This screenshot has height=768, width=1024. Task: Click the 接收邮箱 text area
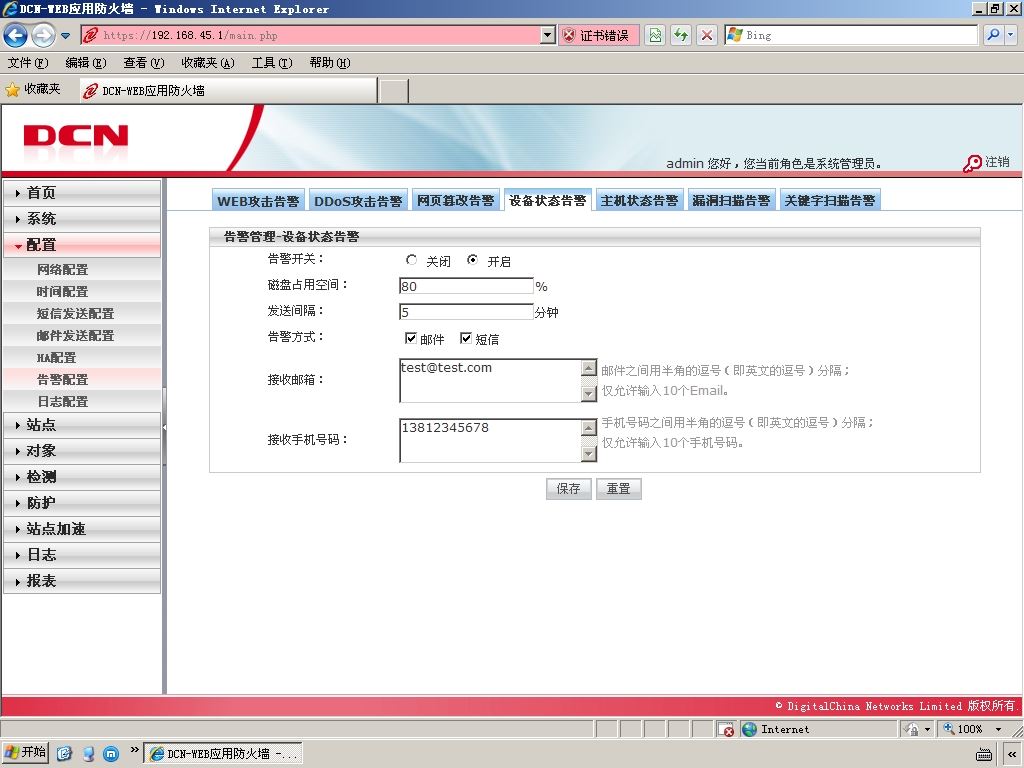(x=490, y=380)
